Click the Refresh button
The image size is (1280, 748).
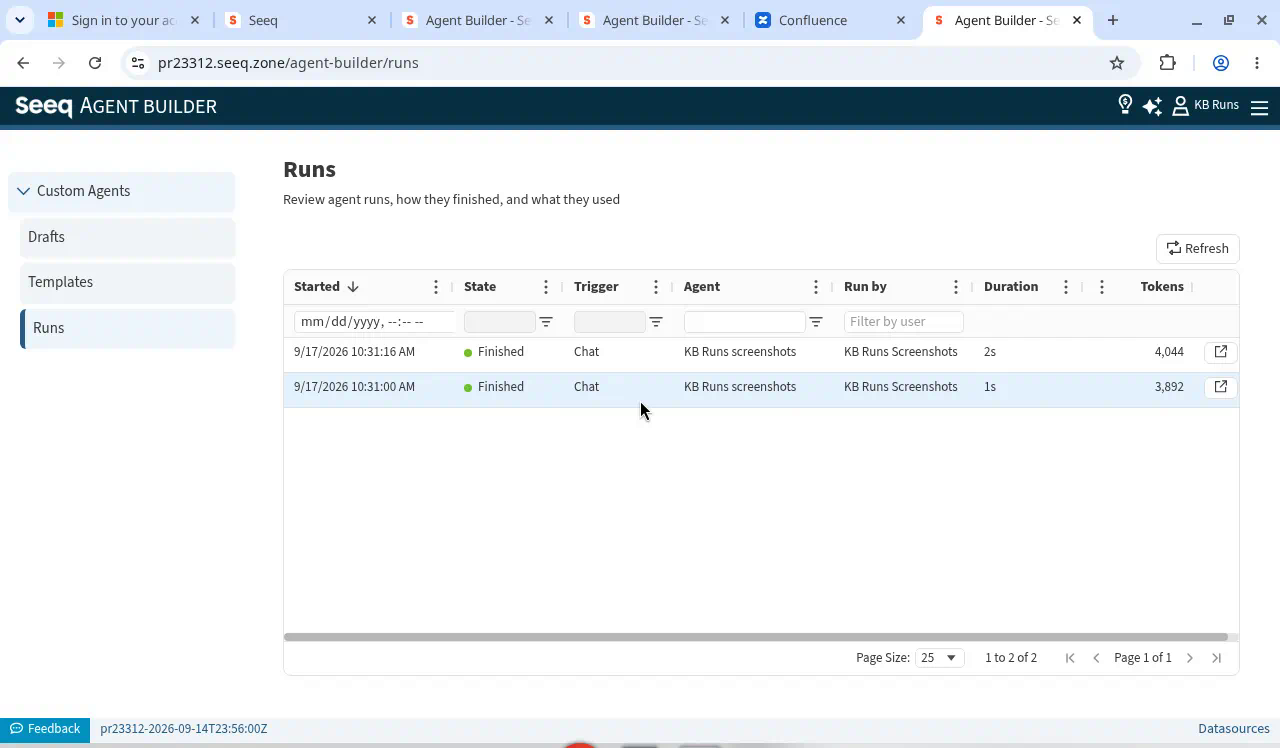coord(1198,249)
